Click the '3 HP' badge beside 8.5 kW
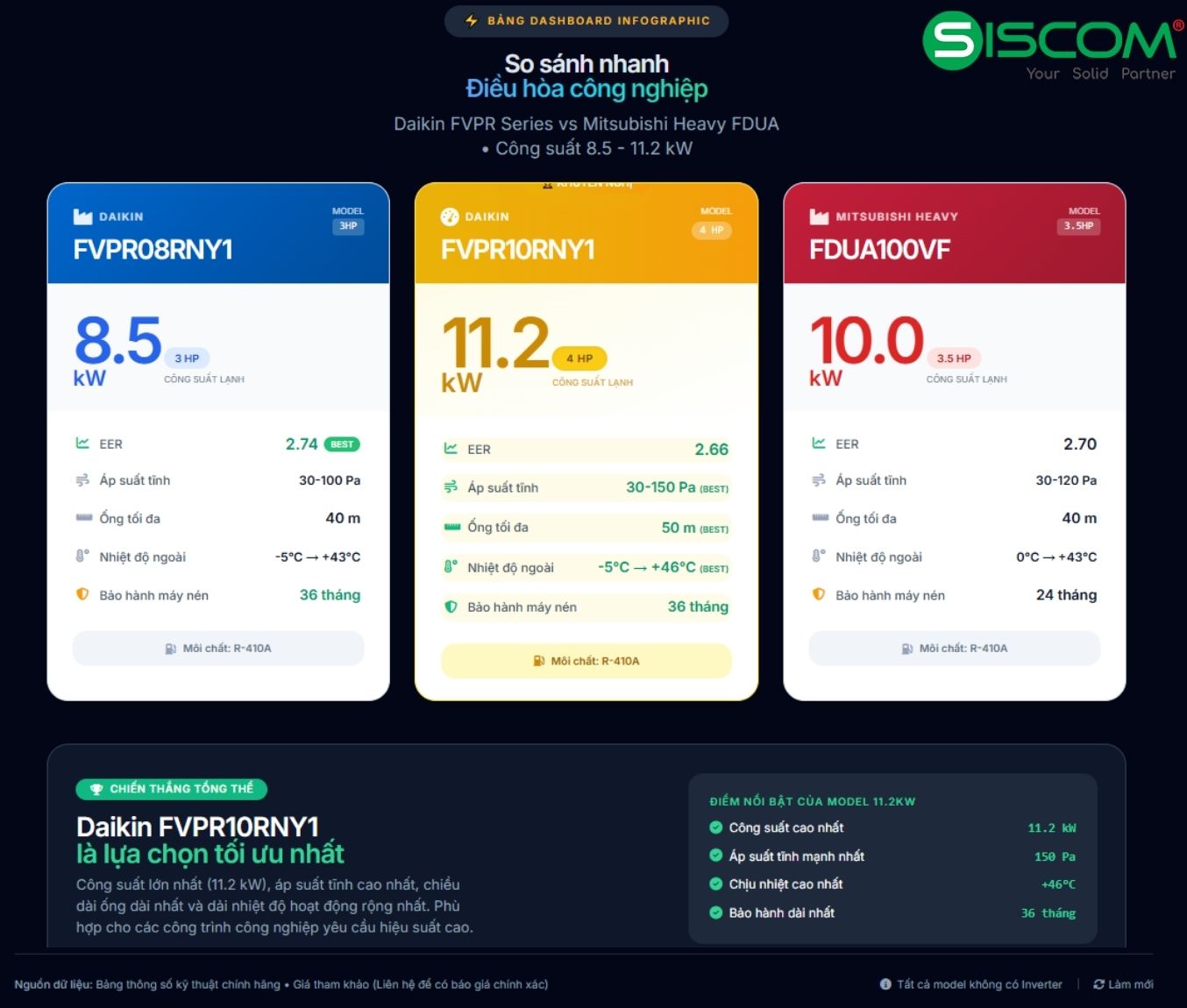1187x1008 pixels. pyautogui.click(x=187, y=358)
